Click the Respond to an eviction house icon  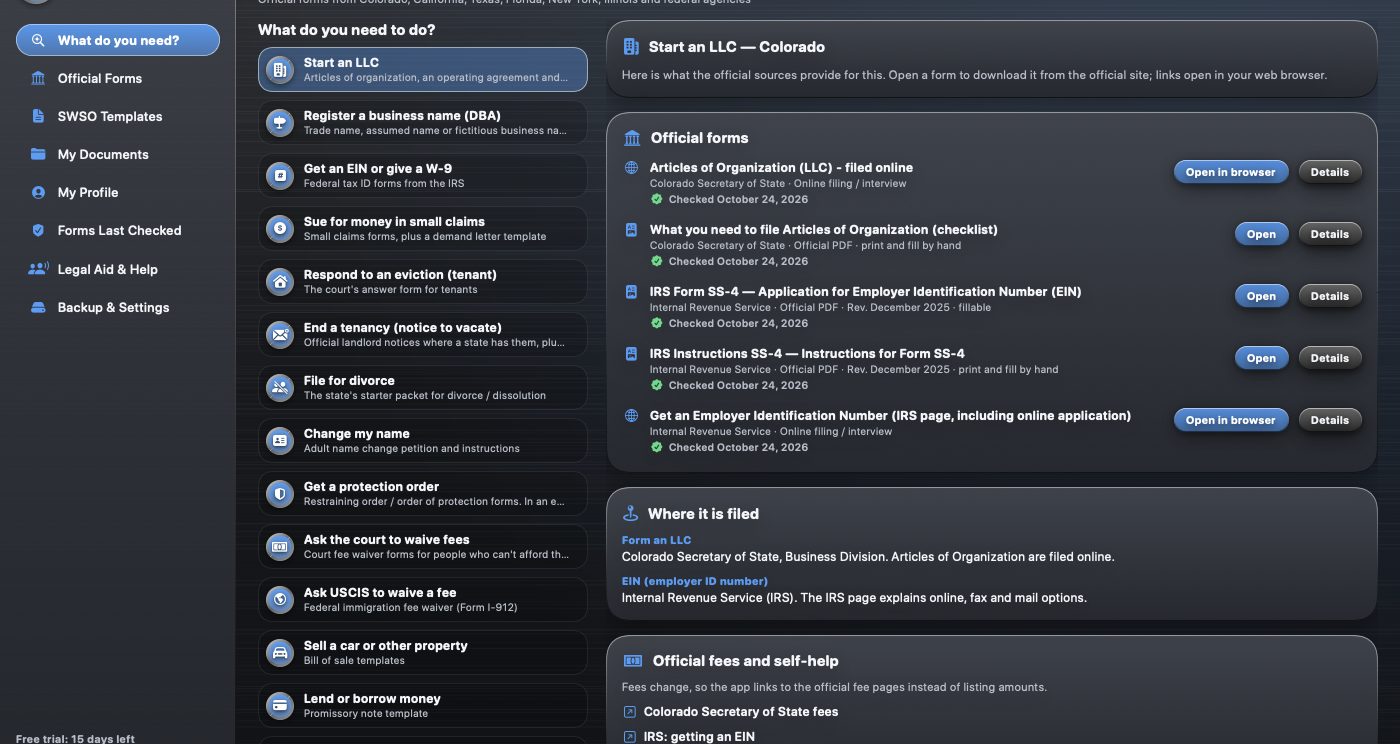[280, 282]
